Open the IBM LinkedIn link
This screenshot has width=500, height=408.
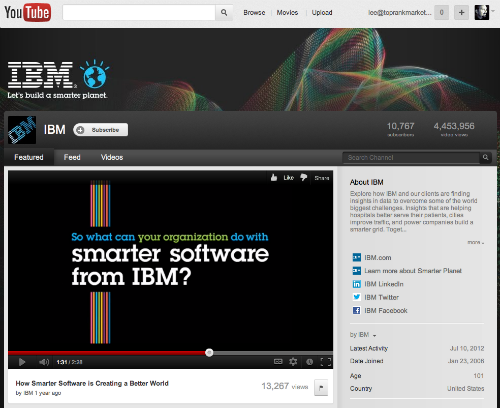pyautogui.click(x=384, y=284)
